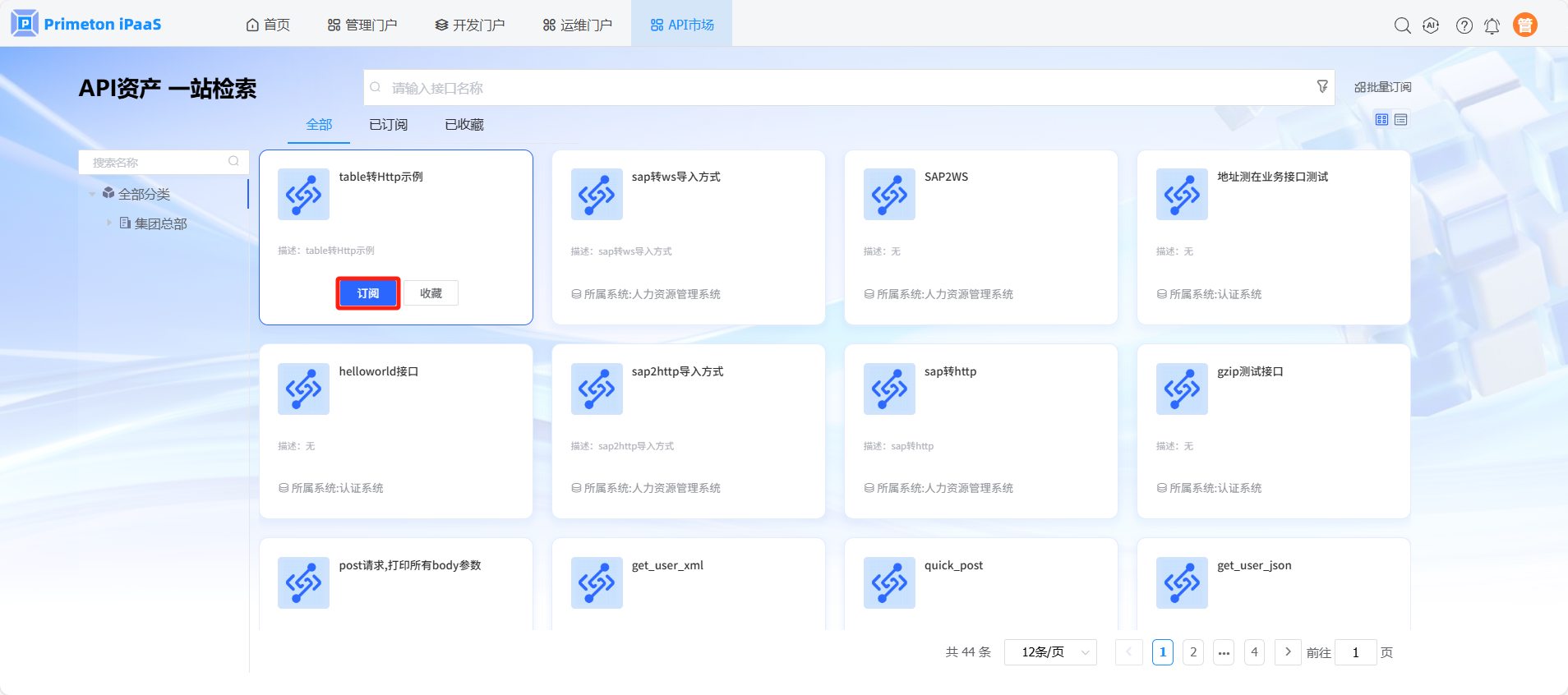Image resolution: width=1568 pixels, height=695 pixels.
Task: Go to page 2 in pagination
Action: tap(1193, 652)
